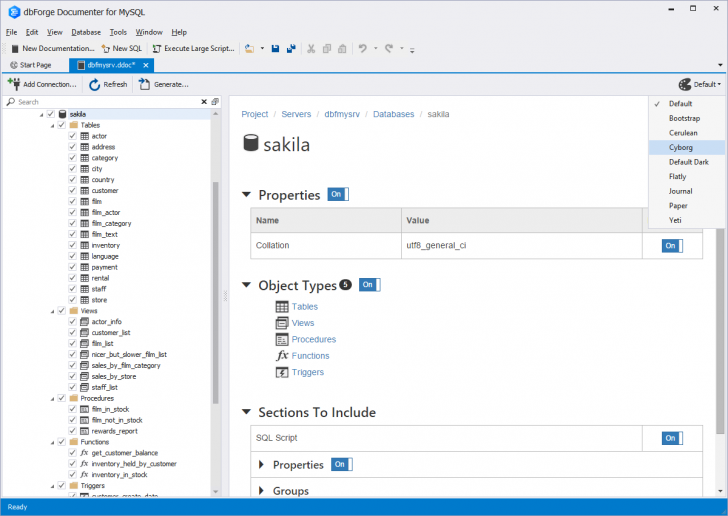The width and height of the screenshot is (728, 516).
Task: Uncheck the actor table checkbox
Action: click(72, 136)
